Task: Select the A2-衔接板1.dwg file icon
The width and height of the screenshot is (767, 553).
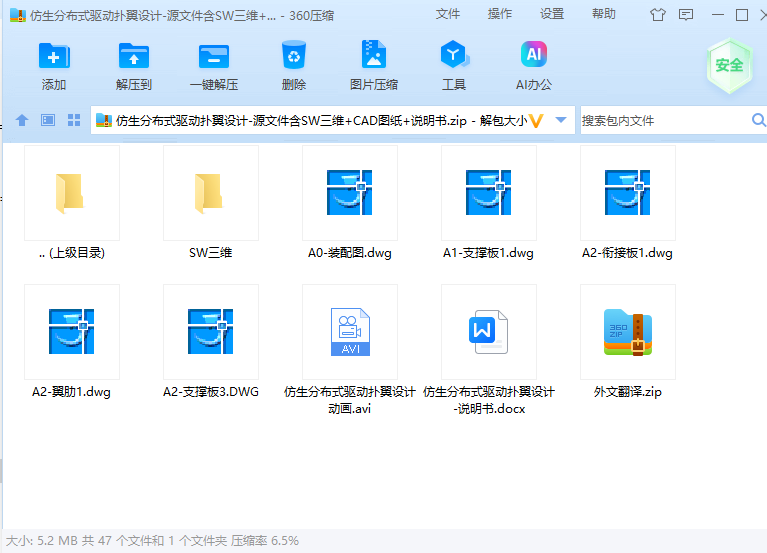Action: point(628,193)
